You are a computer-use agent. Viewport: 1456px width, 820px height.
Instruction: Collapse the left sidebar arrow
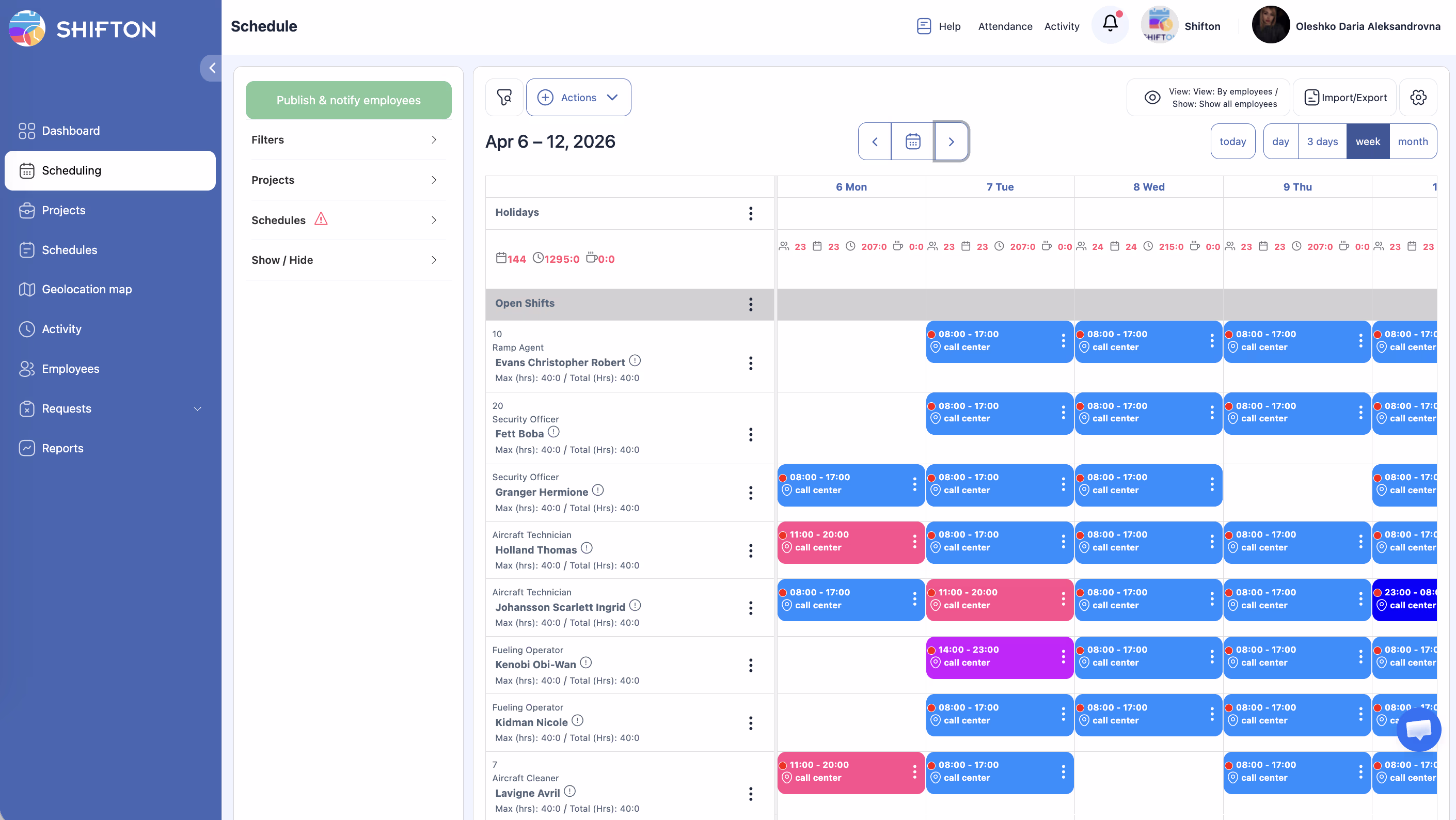click(x=212, y=68)
